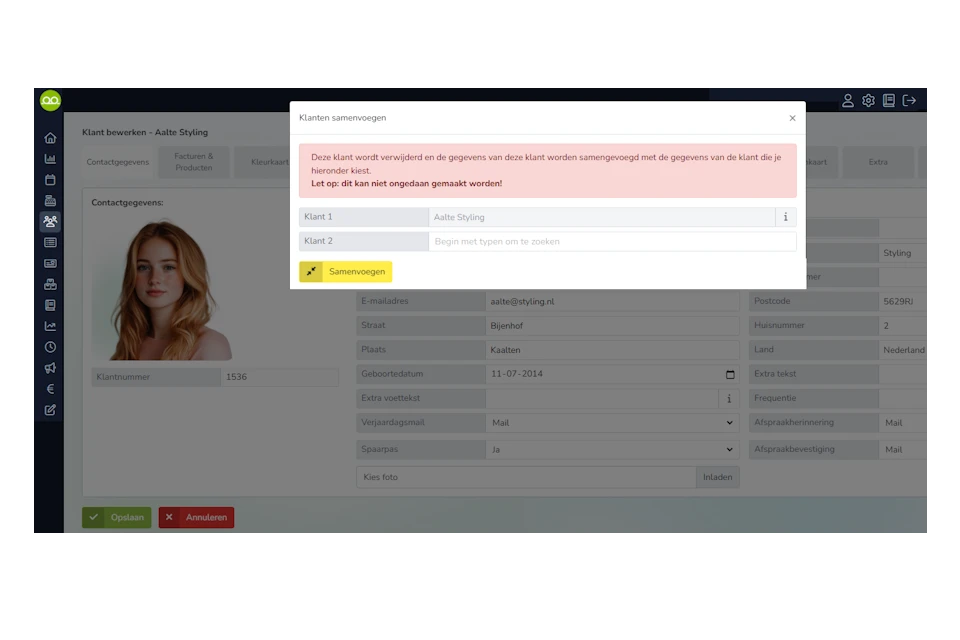
Task: Open the calendar icon in the sidebar
Action: click(50, 180)
